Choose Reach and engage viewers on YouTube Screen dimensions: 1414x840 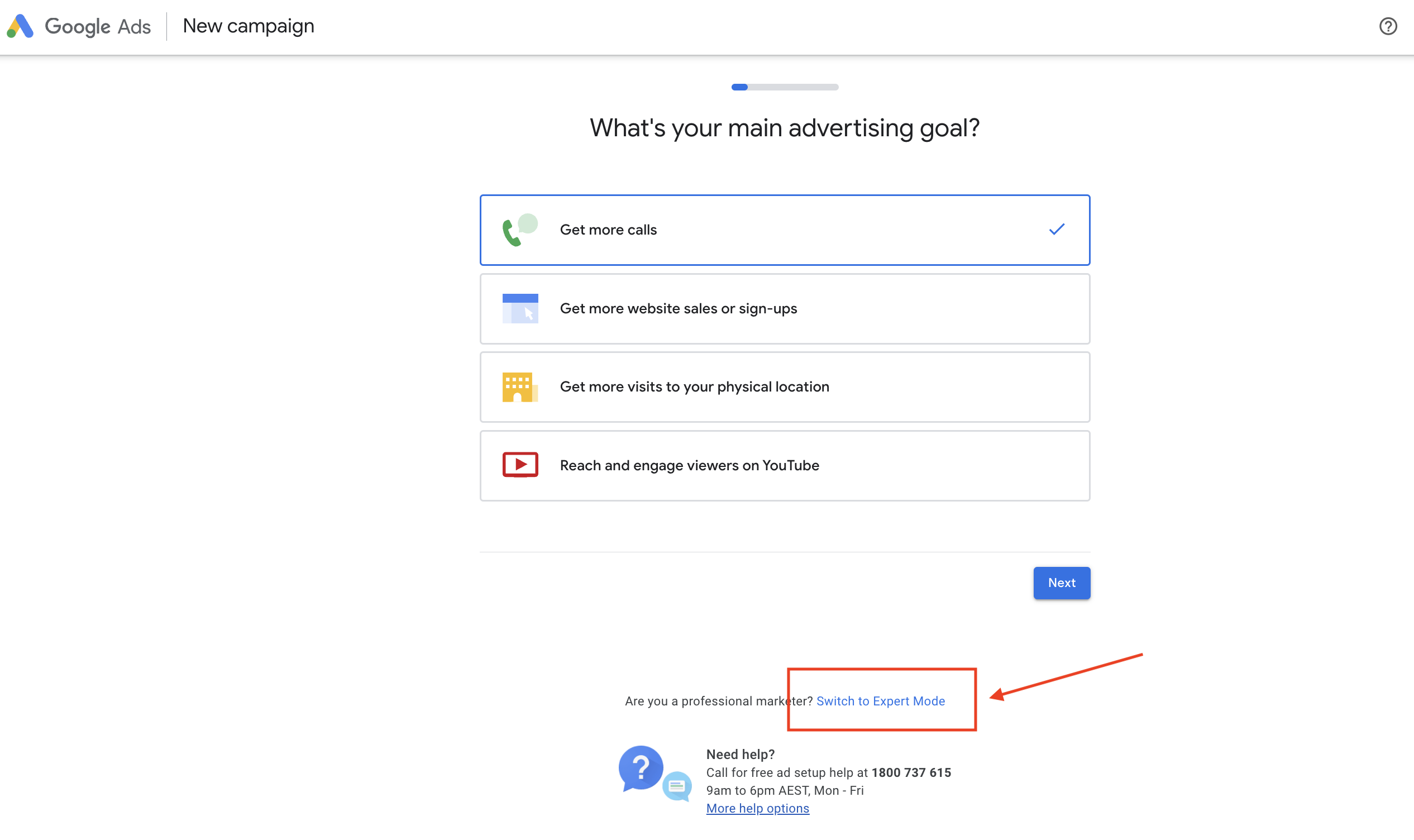coord(784,465)
